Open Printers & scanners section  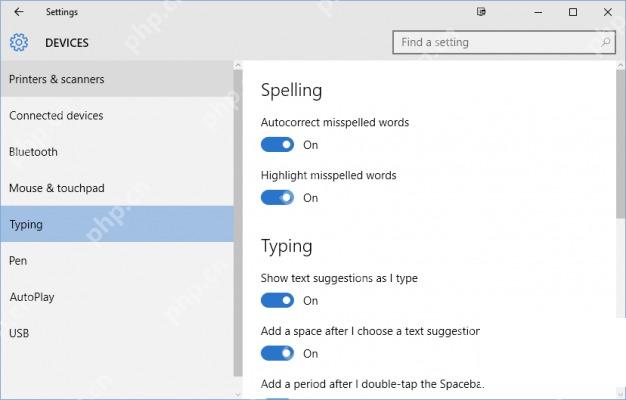click(x=117, y=79)
